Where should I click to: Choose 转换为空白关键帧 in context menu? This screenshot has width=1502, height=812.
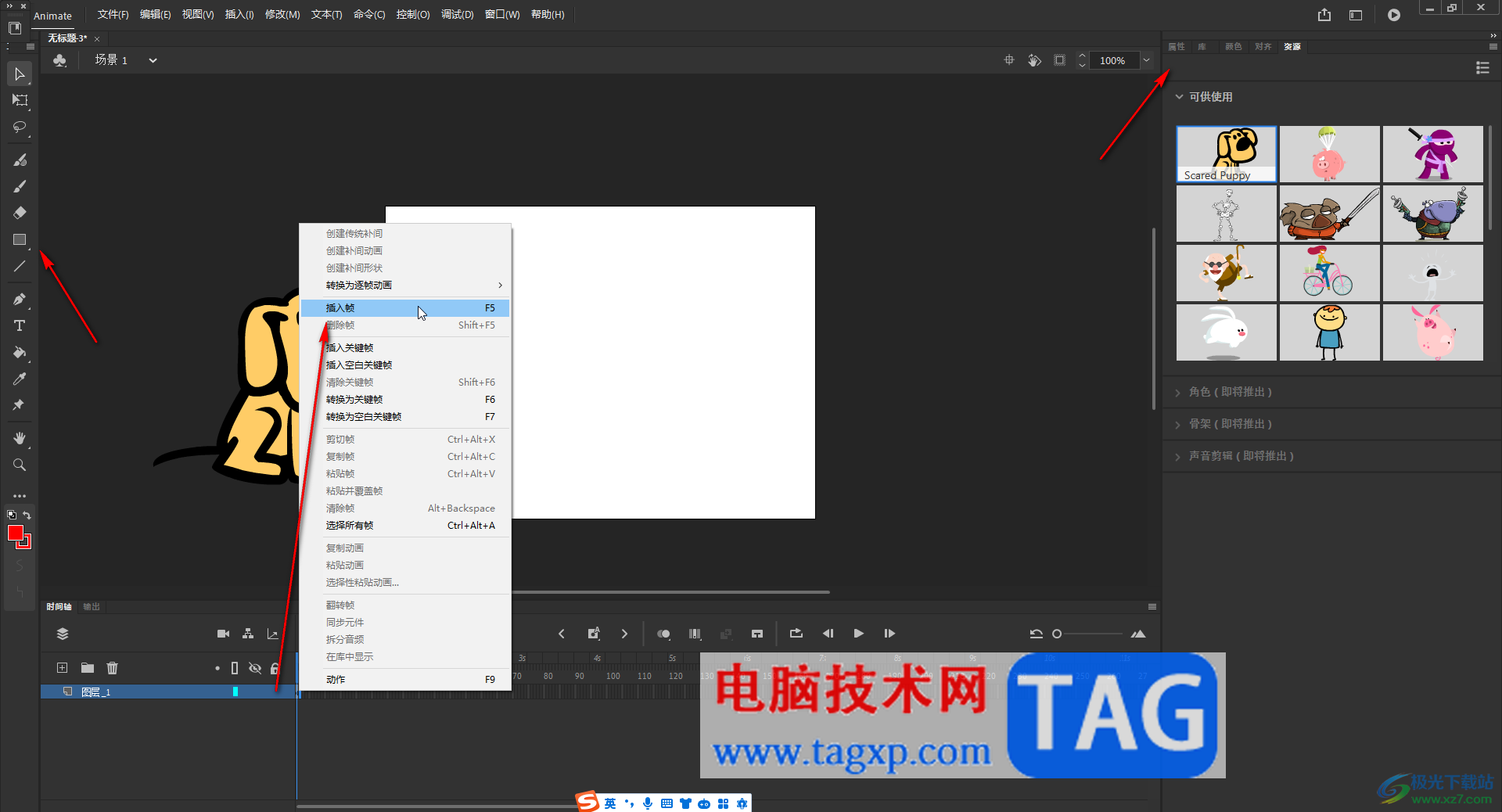click(405, 417)
